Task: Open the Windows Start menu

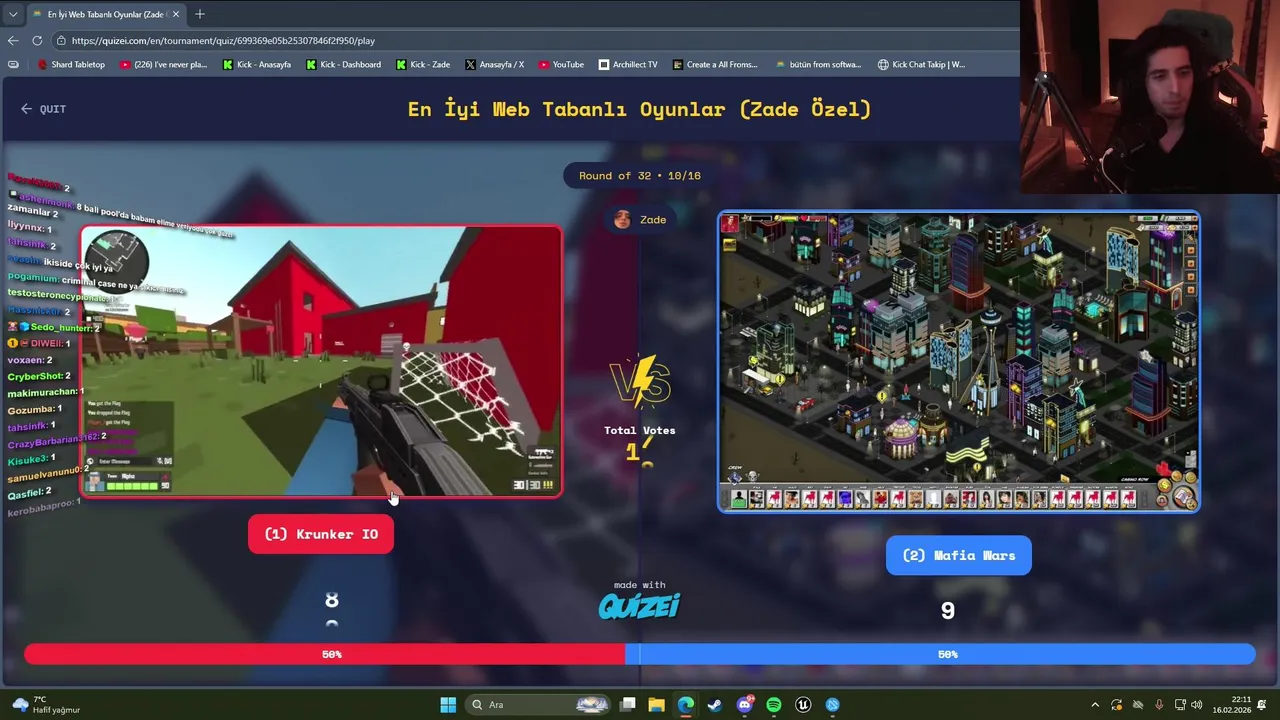Action: [448, 705]
